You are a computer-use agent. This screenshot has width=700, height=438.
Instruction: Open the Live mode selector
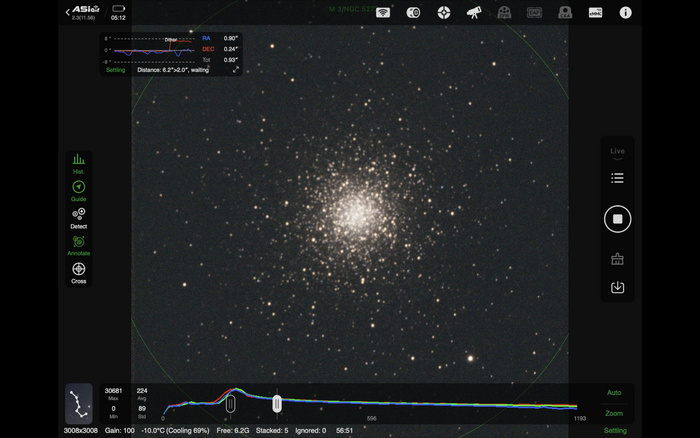click(617, 152)
